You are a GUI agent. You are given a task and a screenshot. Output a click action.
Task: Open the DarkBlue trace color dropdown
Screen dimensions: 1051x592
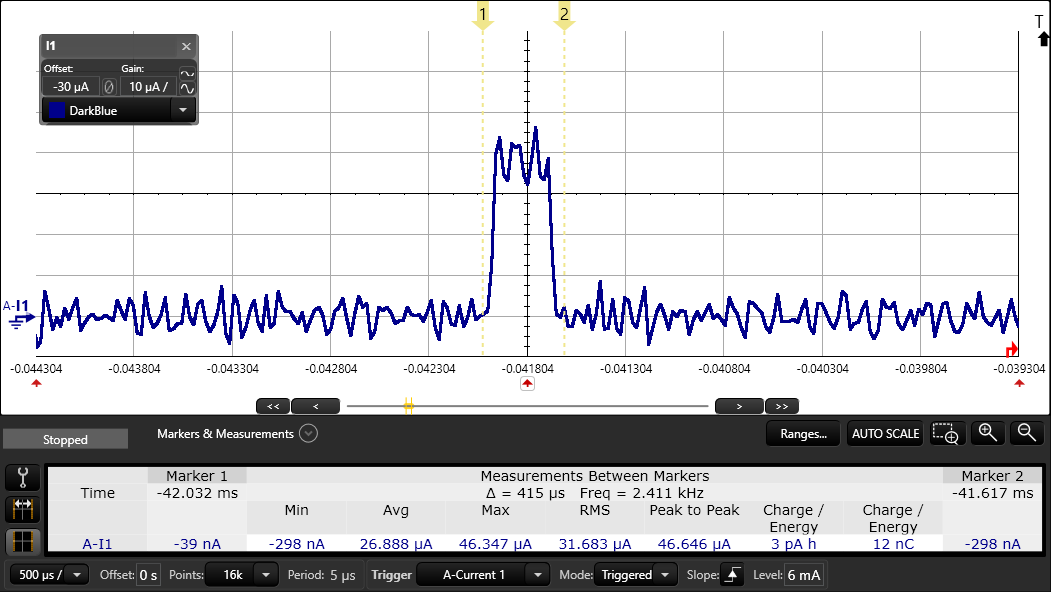(x=183, y=110)
